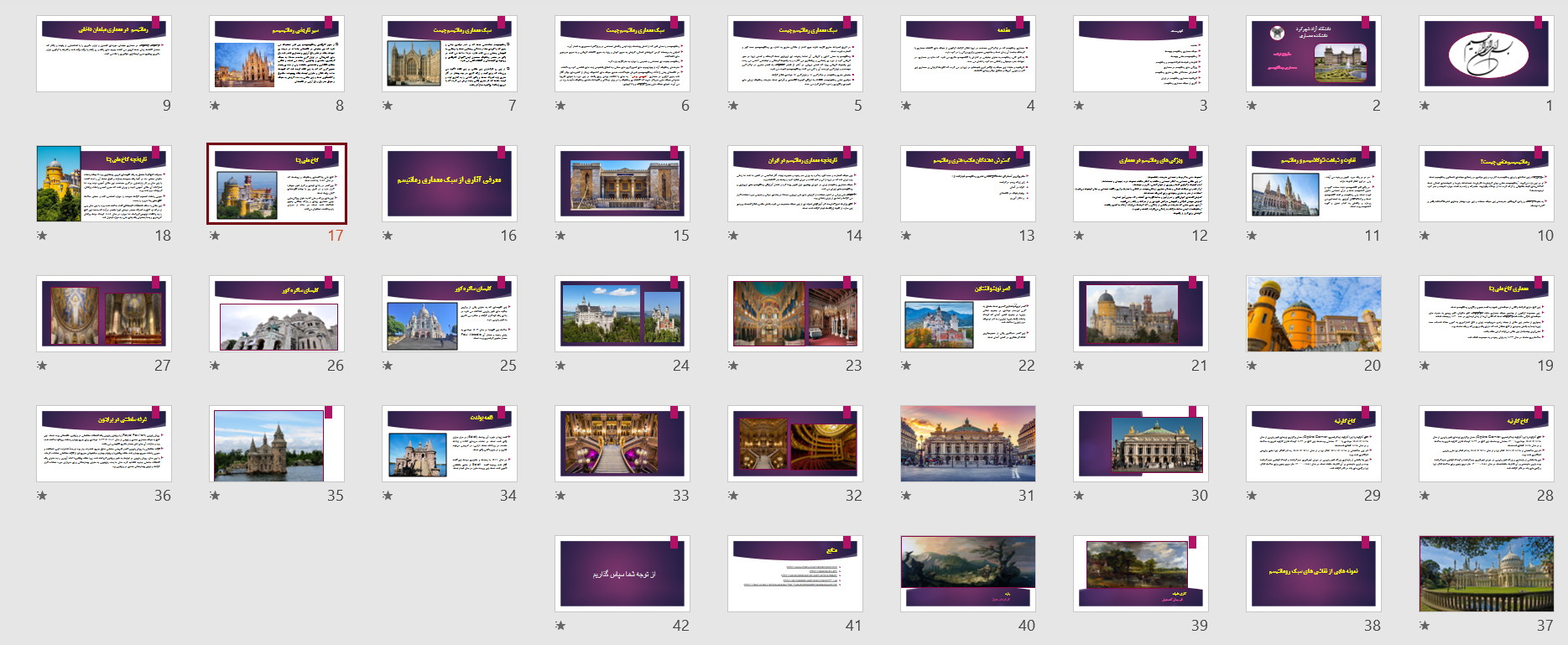Image resolution: width=1568 pixels, height=645 pixels.
Task: Select slide 20 full yellow palace photo
Action: click(1313, 314)
